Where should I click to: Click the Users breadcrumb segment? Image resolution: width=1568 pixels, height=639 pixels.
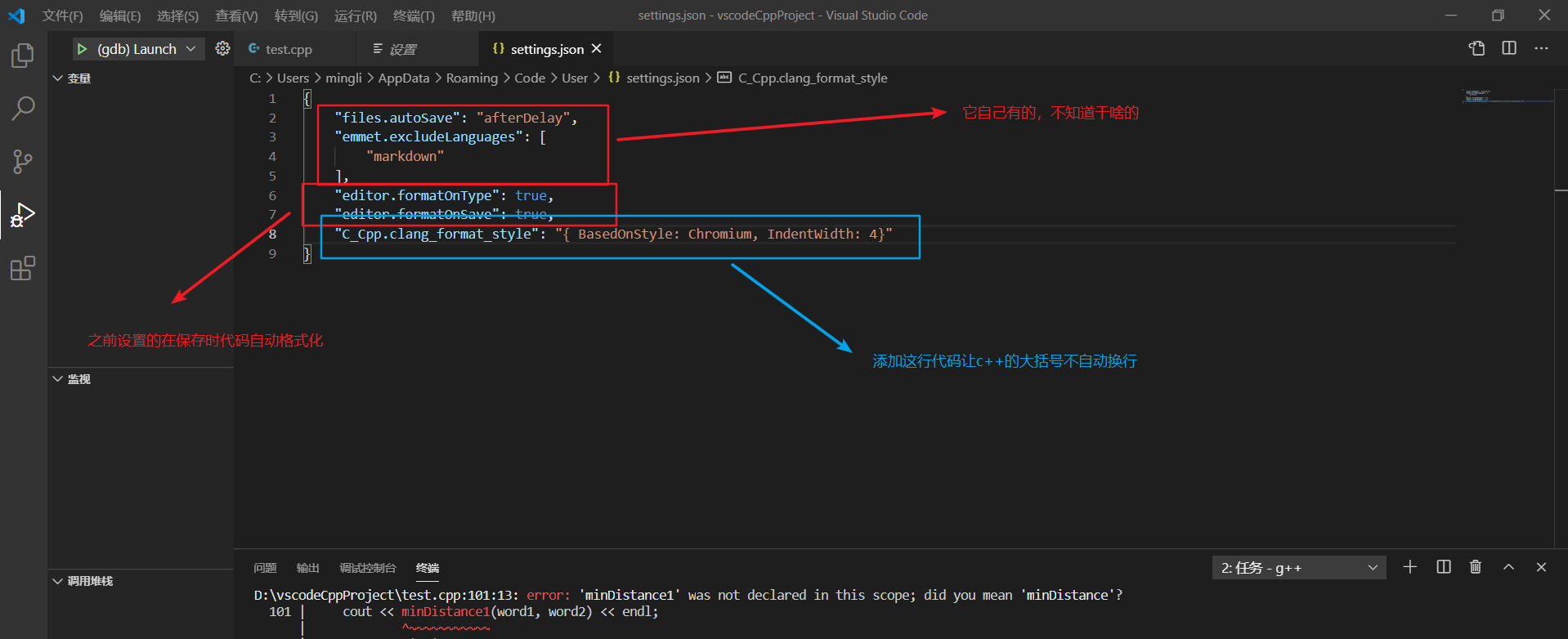tap(293, 78)
